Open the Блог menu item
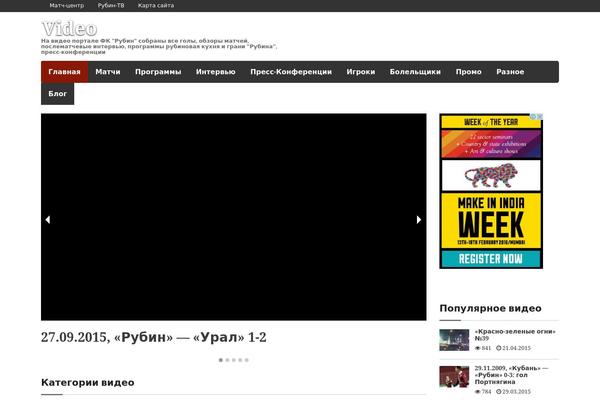600x400 pixels. [57, 94]
